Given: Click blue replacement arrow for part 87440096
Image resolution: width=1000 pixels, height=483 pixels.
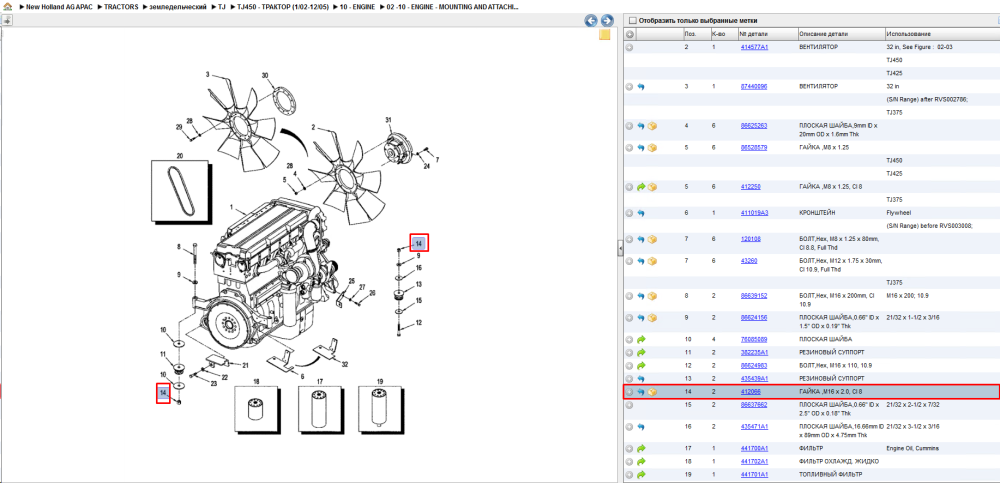Looking at the screenshot, I should [x=641, y=86].
